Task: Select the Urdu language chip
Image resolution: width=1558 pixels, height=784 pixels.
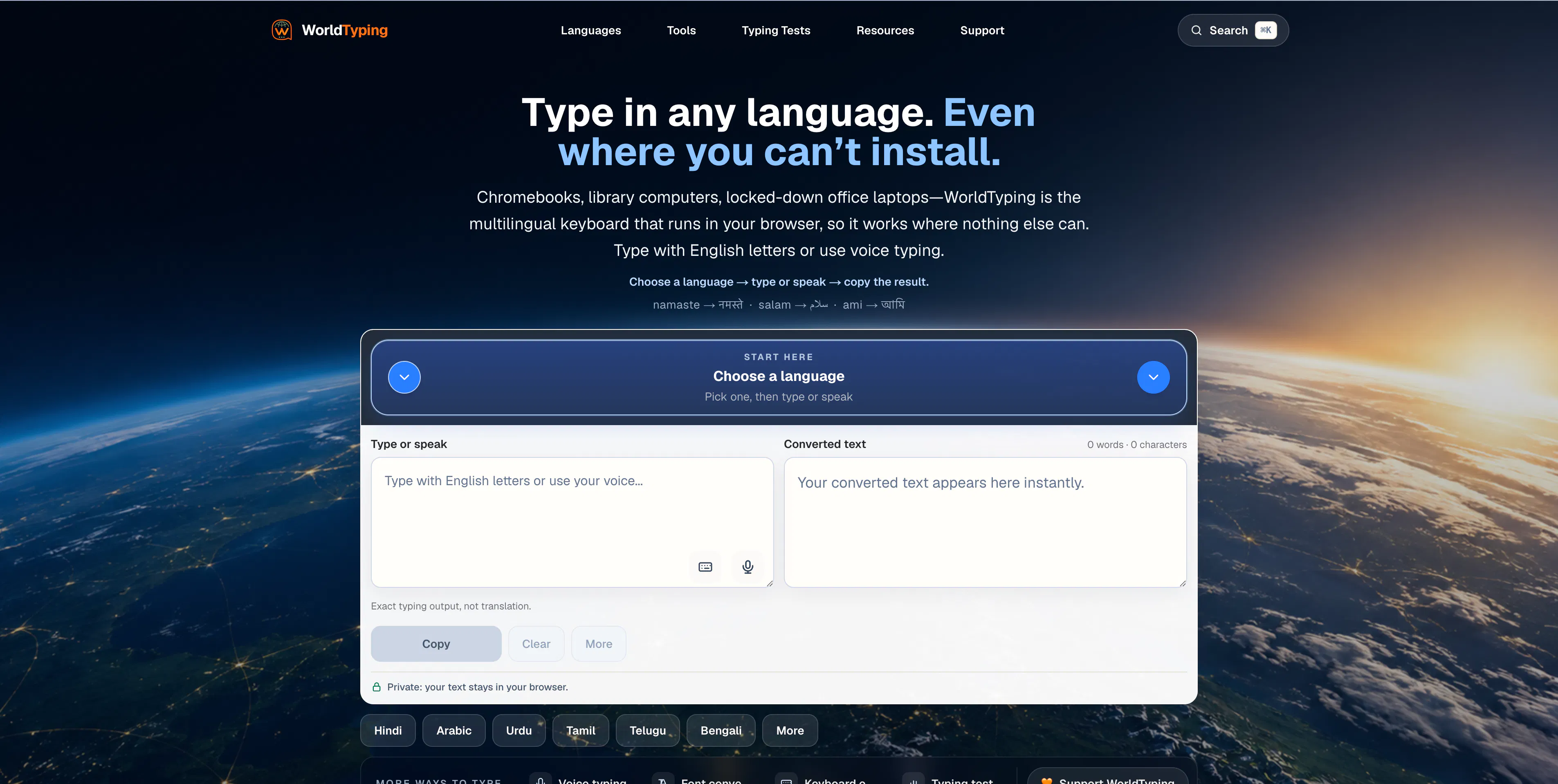Action: 519,730
